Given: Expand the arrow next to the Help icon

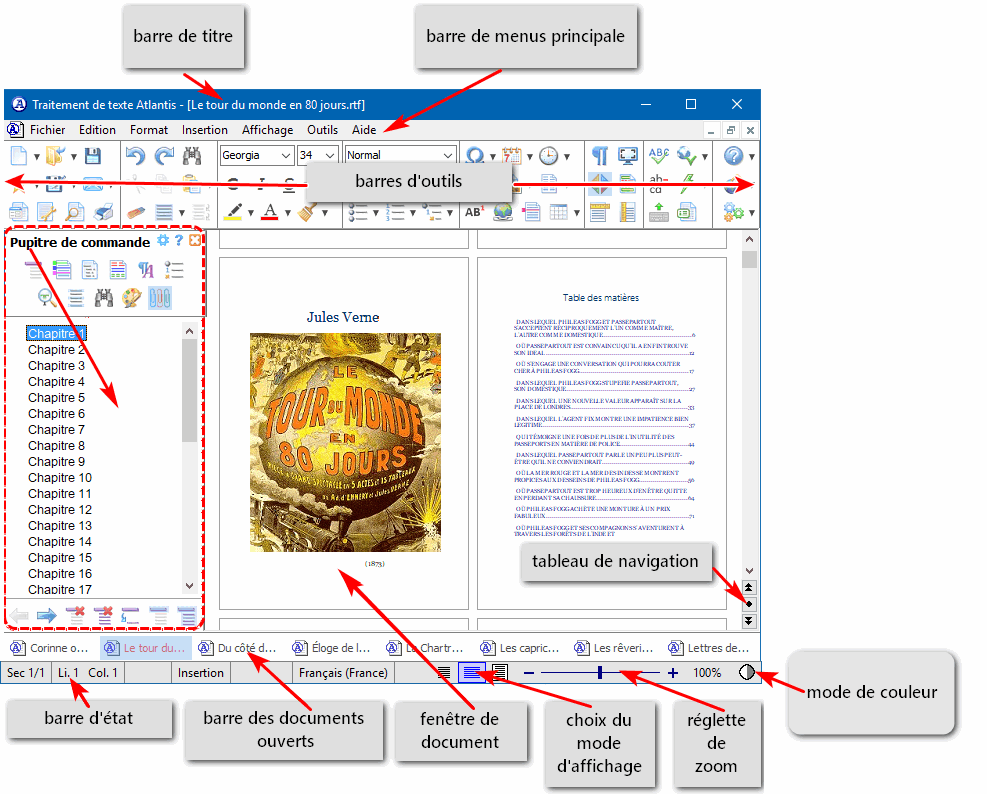Looking at the screenshot, I should click(752, 156).
